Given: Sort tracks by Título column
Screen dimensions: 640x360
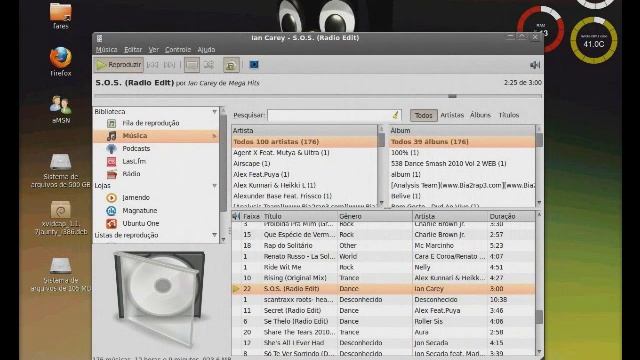Looking at the screenshot, I should coord(300,216).
